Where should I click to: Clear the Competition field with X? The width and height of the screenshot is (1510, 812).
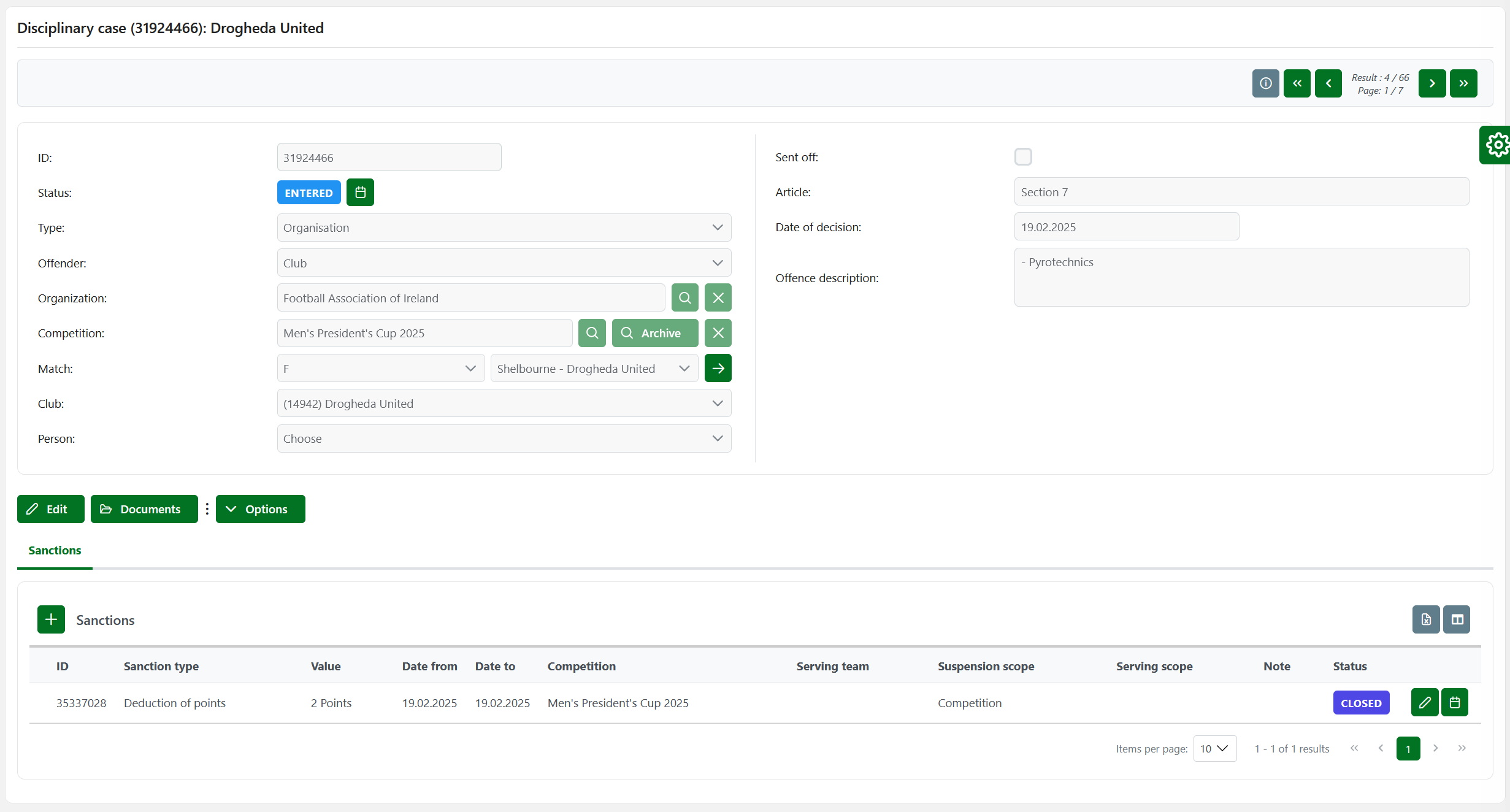[718, 333]
